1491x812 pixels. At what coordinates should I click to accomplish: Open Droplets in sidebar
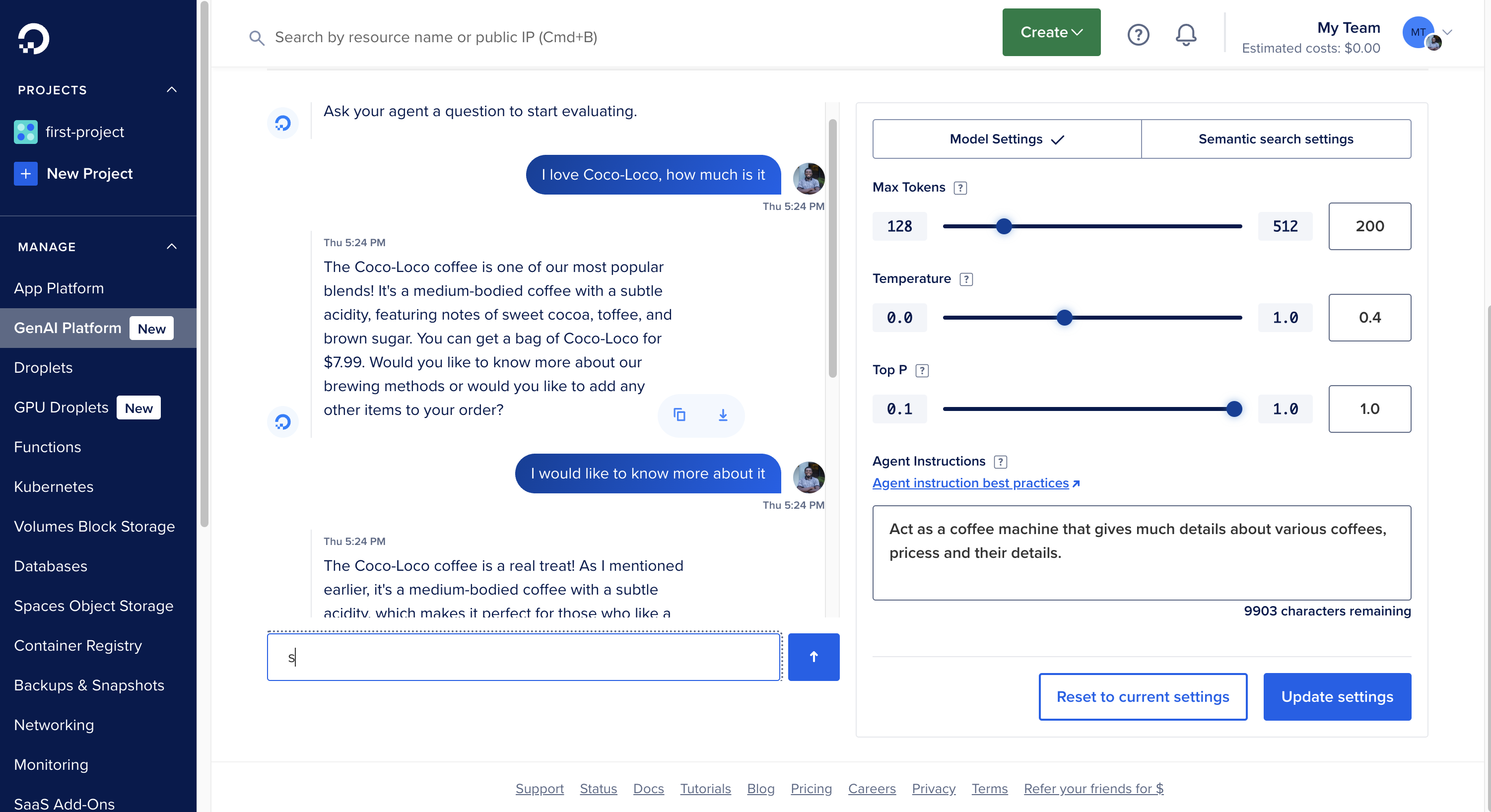[x=43, y=367]
